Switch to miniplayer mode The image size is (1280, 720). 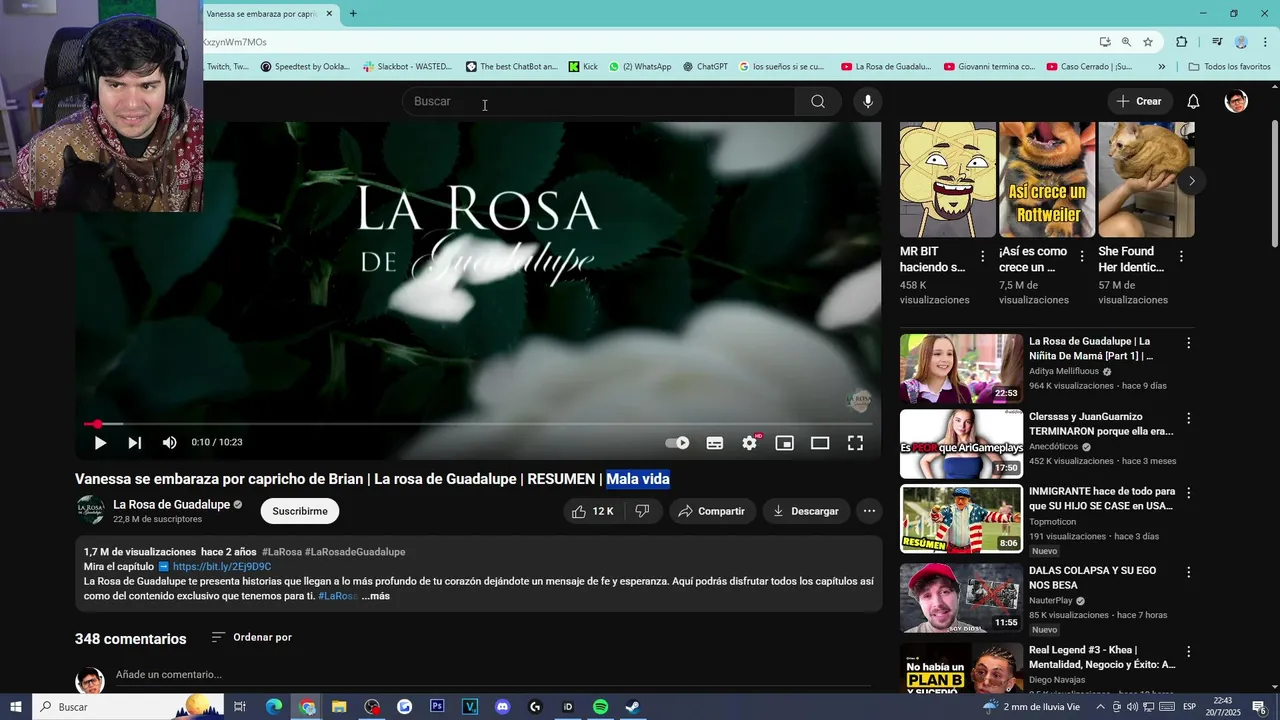click(x=785, y=443)
